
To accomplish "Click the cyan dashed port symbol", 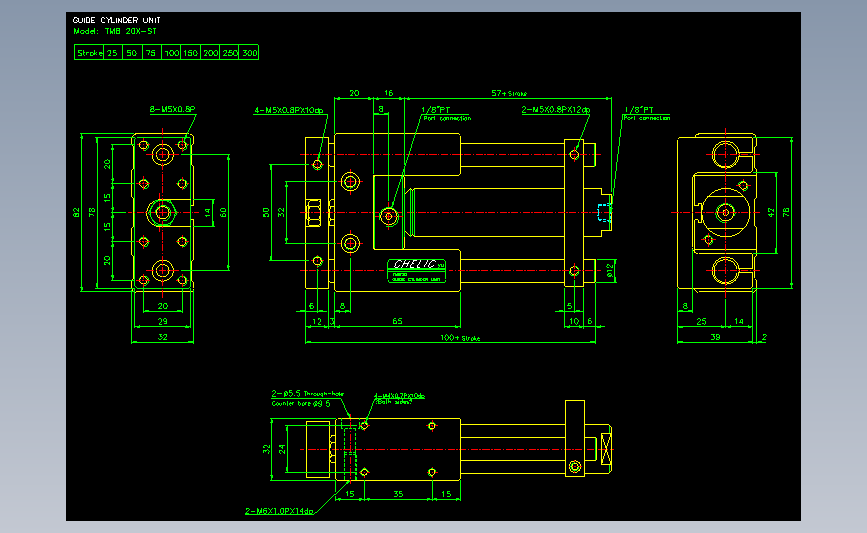I will pos(604,212).
